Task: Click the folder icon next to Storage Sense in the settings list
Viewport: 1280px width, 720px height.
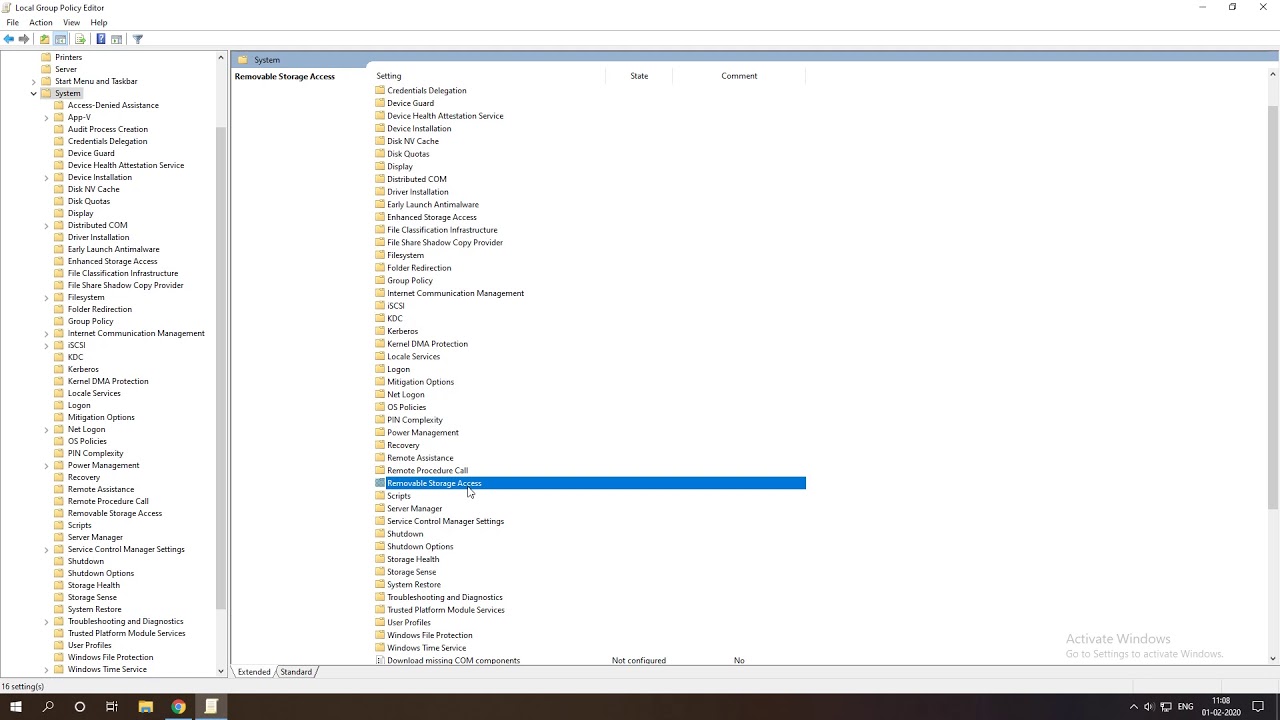Action: point(380,572)
